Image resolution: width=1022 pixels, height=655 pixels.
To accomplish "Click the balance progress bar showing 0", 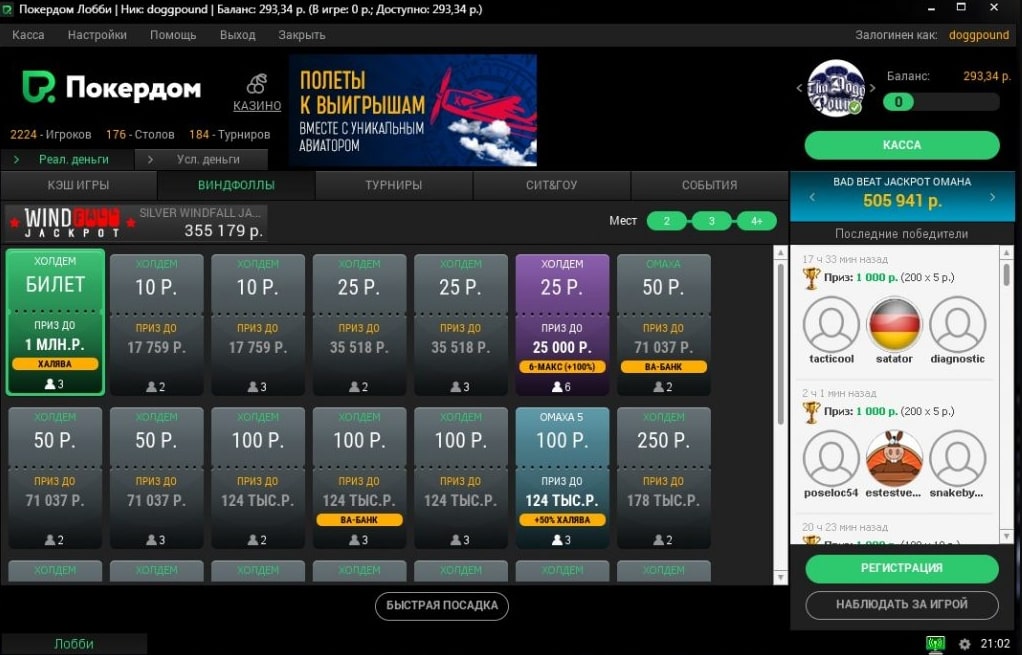I will click(941, 102).
